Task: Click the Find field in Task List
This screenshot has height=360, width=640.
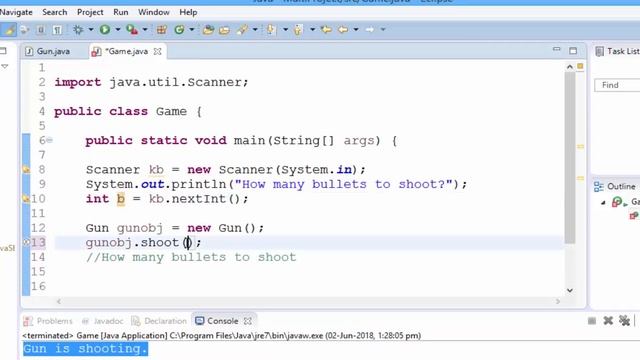Action: pyautogui.click(x=617, y=85)
